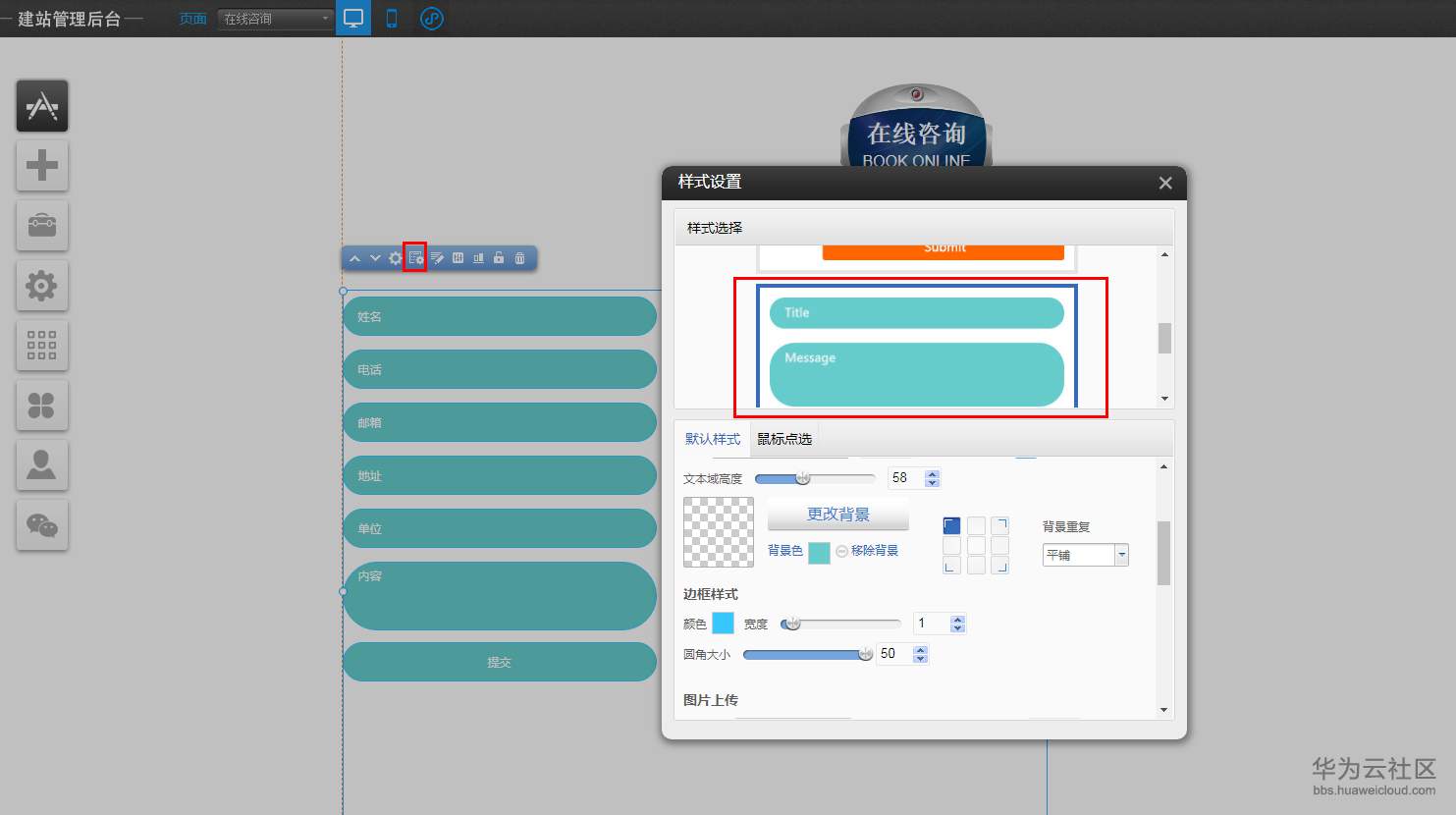1456x815 pixels.
Task: Open the border 颜色 color swatch
Action: point(723,623)
